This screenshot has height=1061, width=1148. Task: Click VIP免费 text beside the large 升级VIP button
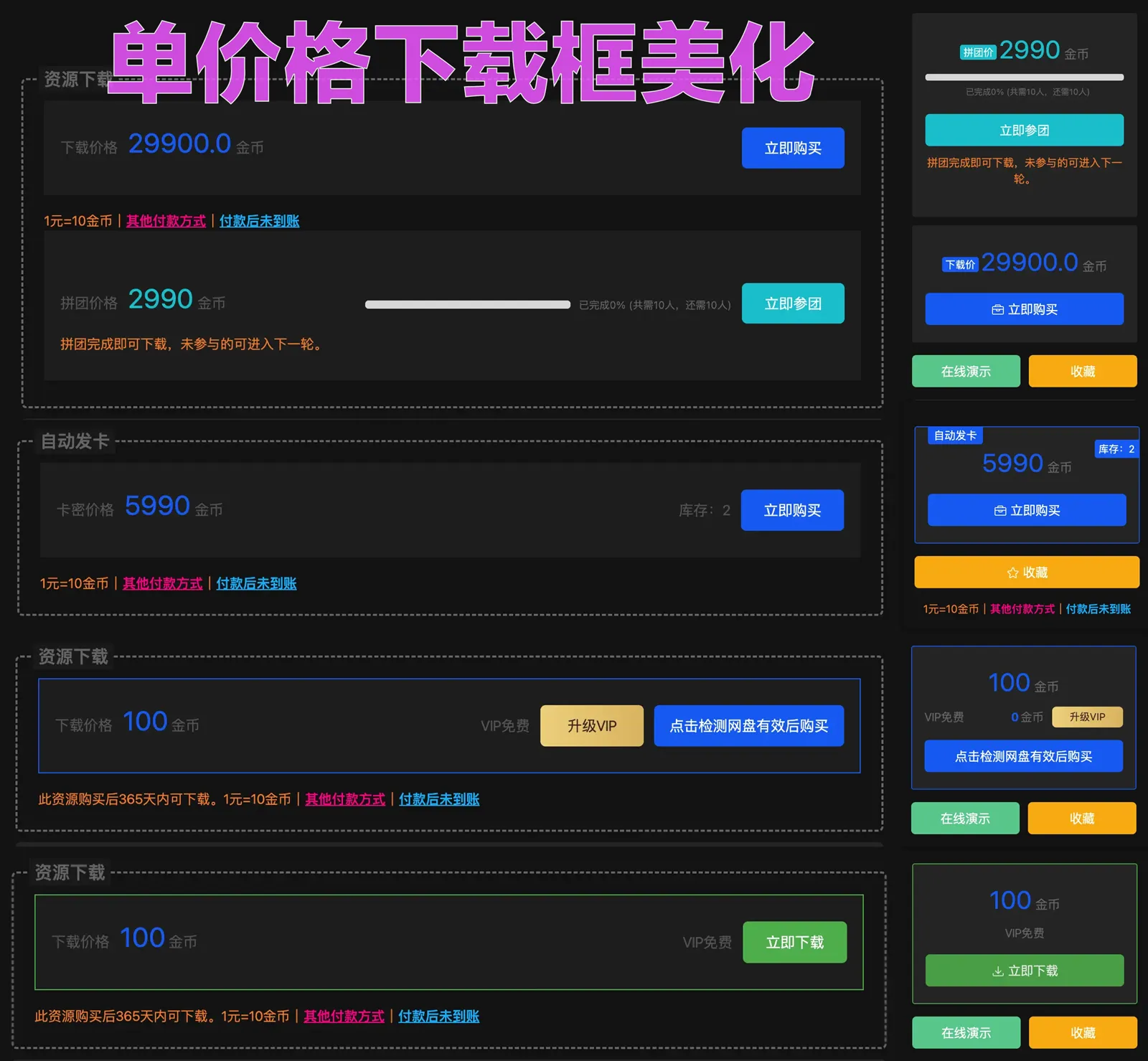pyautogui.click(x=505, y=726)
